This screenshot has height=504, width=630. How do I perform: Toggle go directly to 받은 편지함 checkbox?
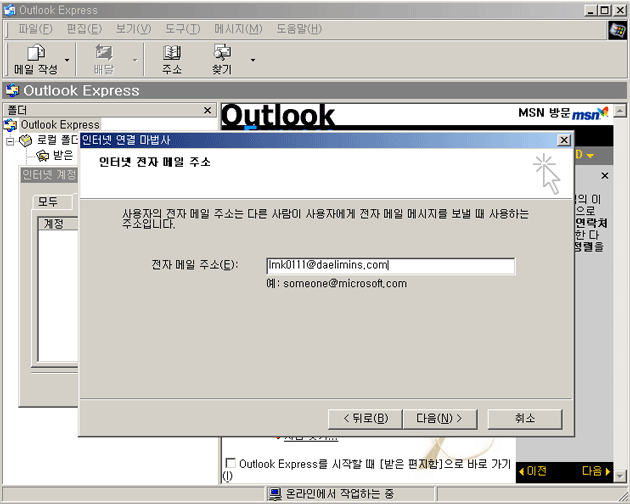click(x=231, y=463)
